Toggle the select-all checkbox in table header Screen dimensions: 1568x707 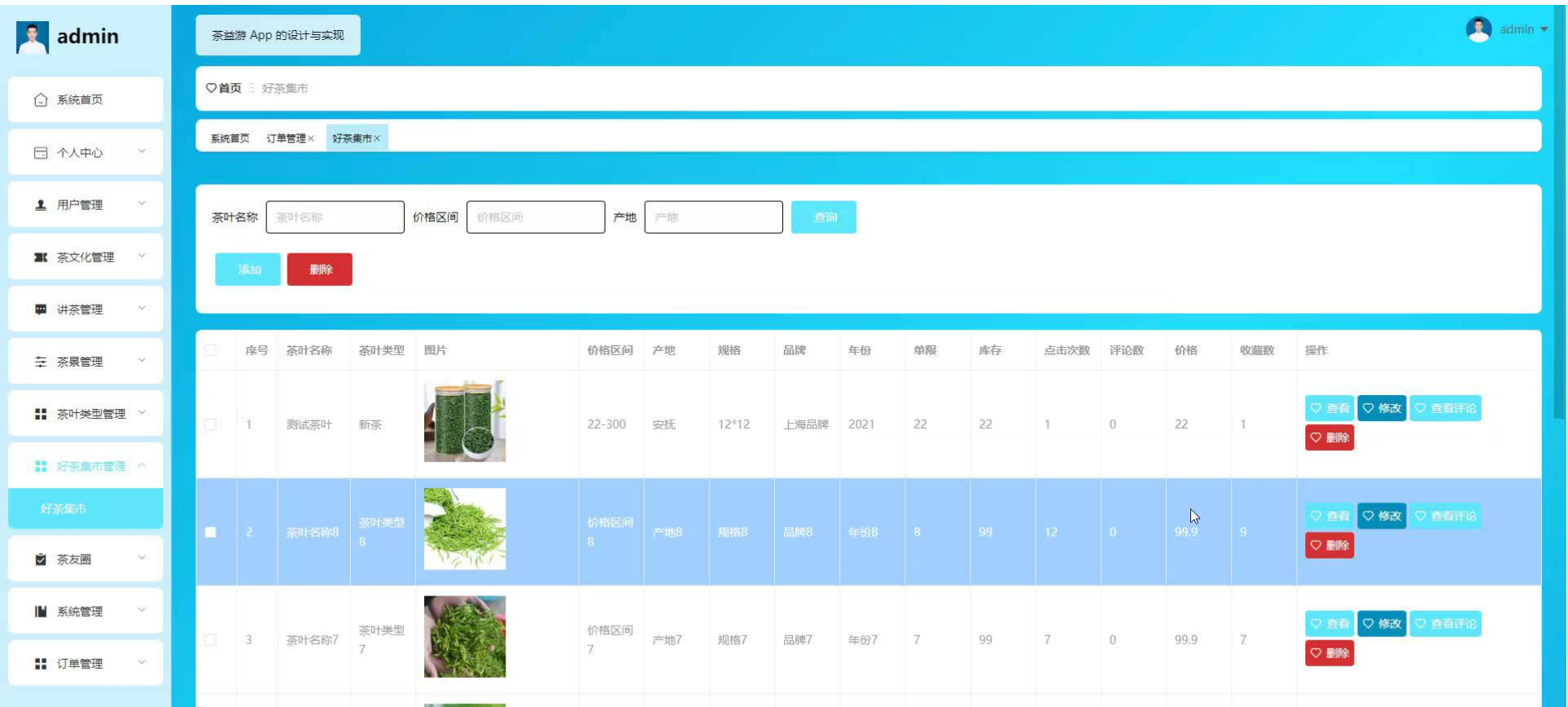click(211, 350)
